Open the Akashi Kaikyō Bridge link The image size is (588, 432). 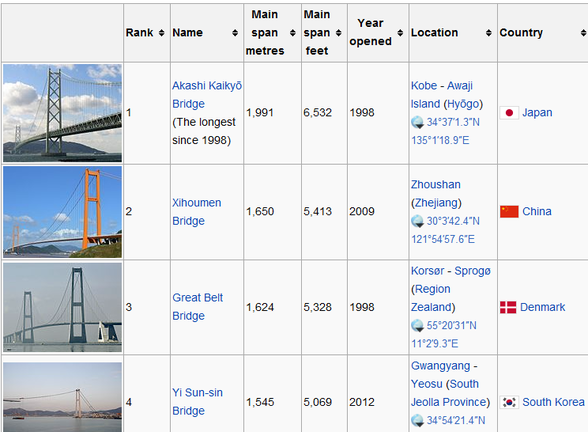click(x=207, y=94)
